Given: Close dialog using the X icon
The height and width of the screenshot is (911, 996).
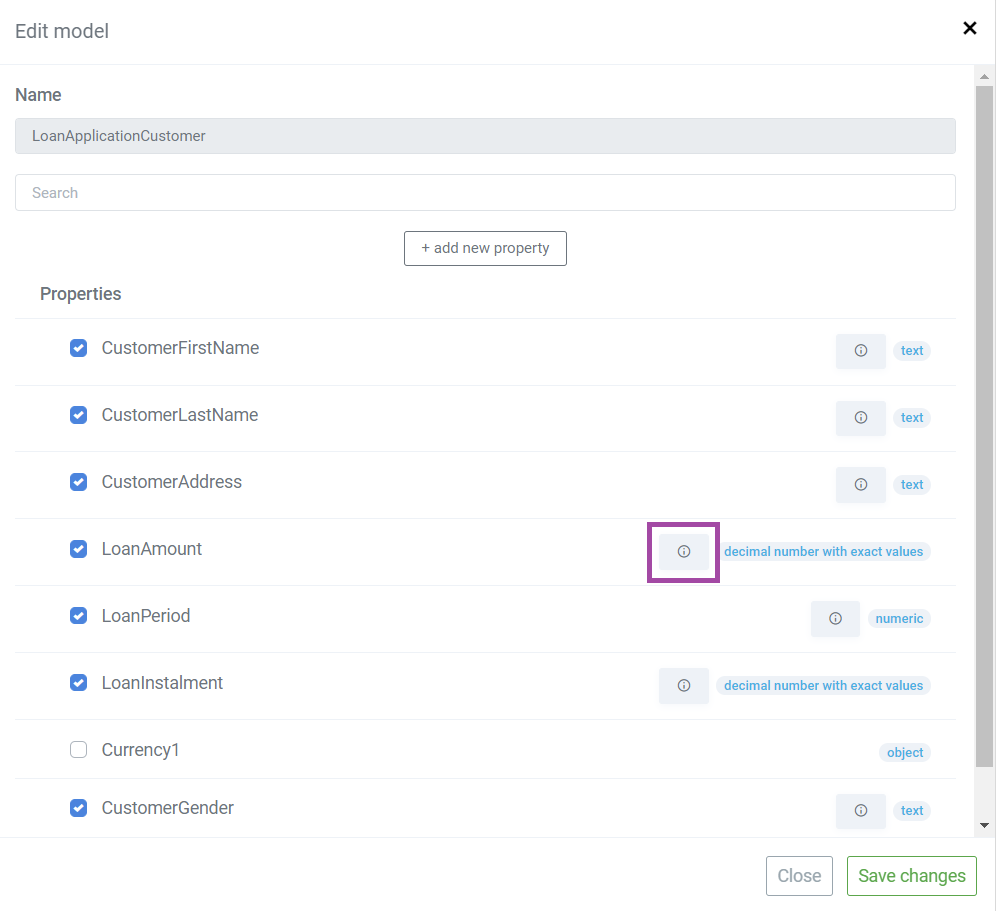Looking at the screenshot, I should click(969, 28).
